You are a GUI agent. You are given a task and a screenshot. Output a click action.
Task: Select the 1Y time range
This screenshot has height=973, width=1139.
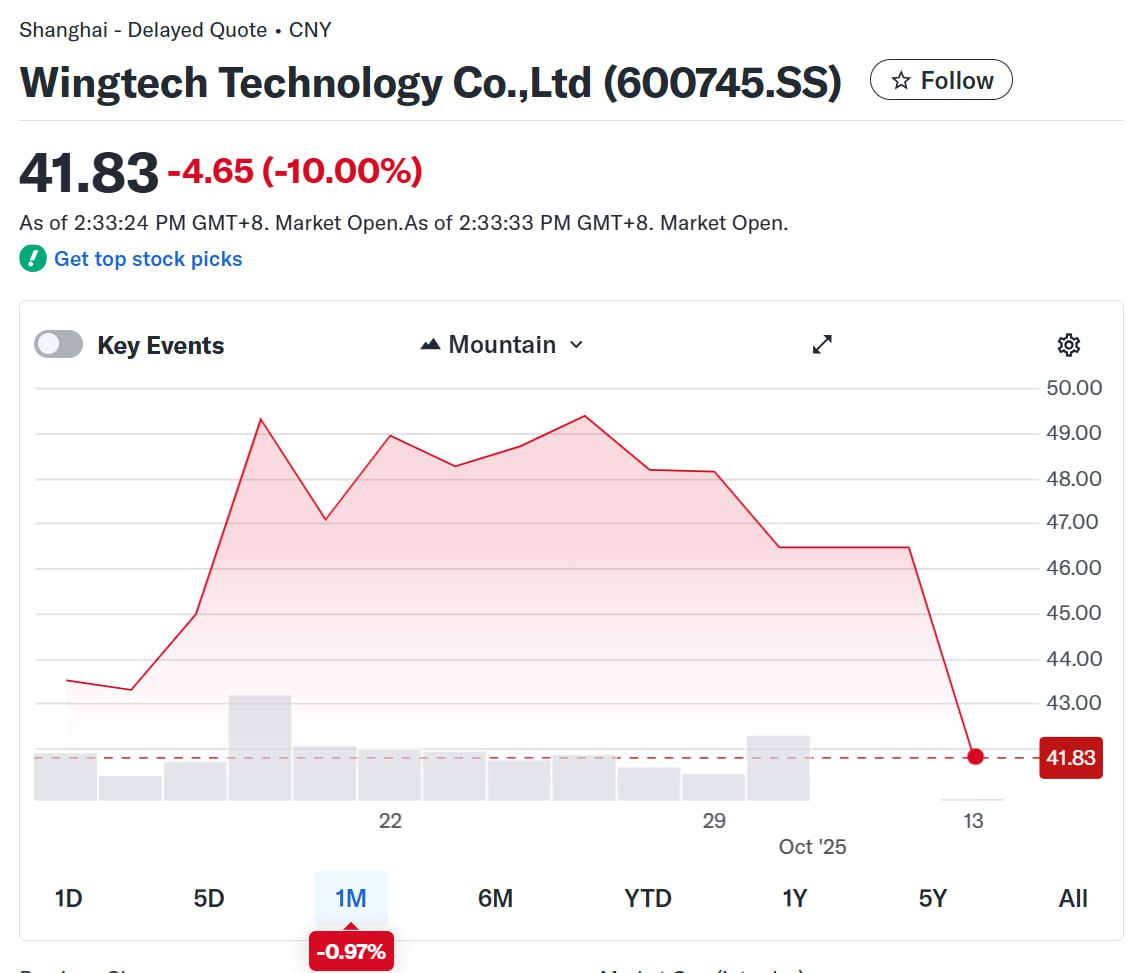[794, 898]
